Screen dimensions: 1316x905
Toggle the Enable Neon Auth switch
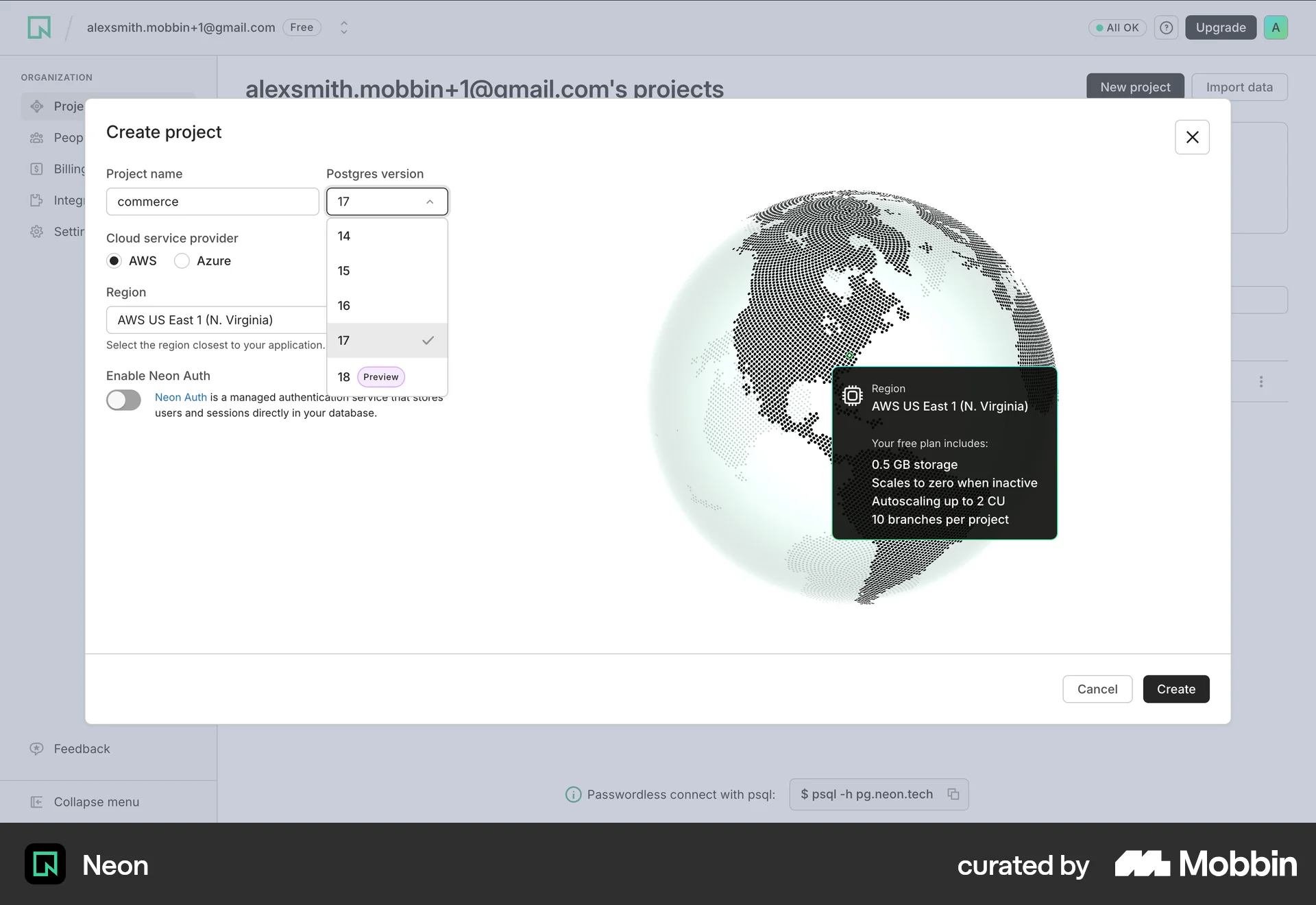click(x=123, y=400)
